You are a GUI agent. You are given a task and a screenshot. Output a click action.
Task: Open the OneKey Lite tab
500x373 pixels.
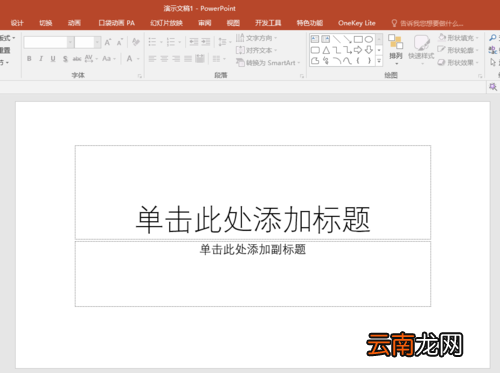357,23
